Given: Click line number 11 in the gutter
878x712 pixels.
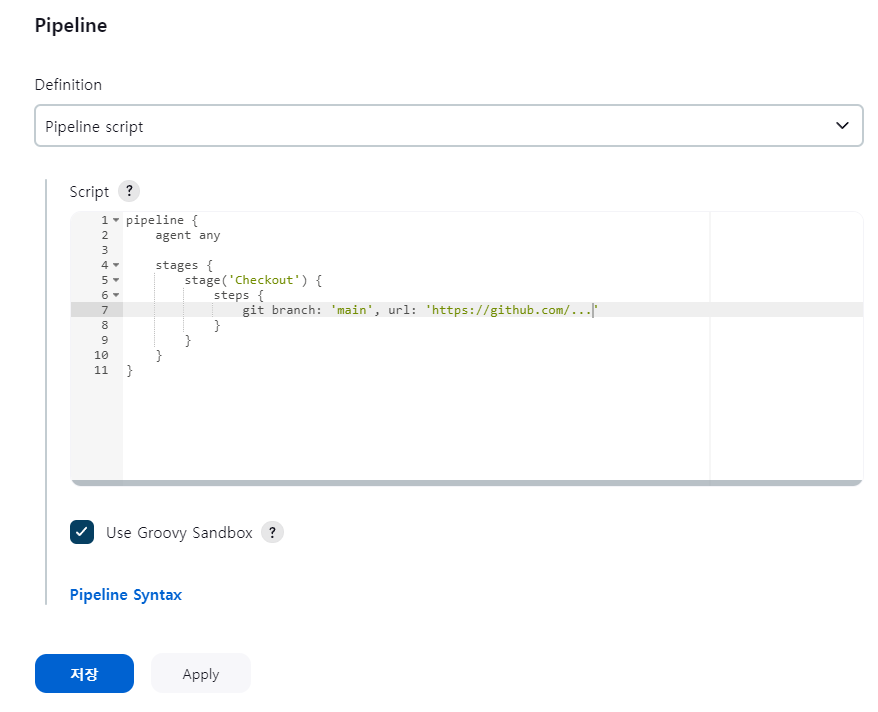Looking at the screenshot, I should pos(101,370).
